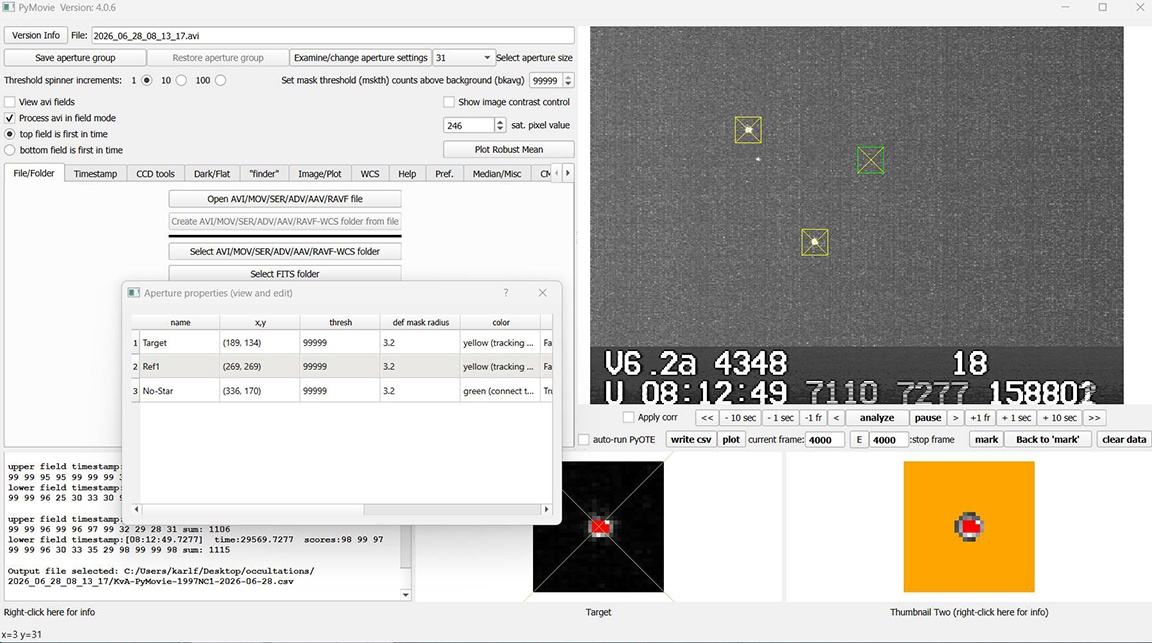
Task: Switch to the File/Folder tab
Action: [x=34, y=173]
